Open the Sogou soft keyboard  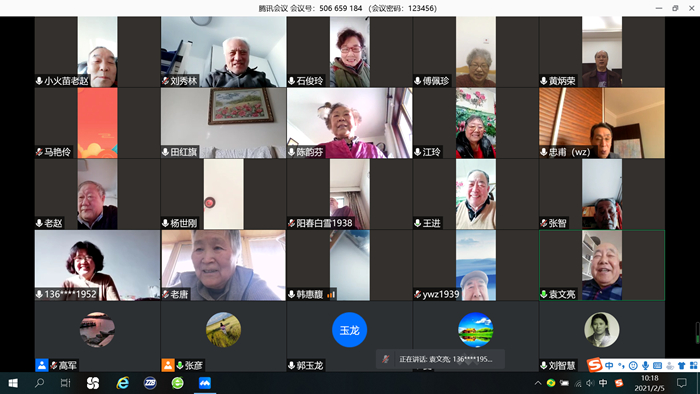tap(657, 365)
